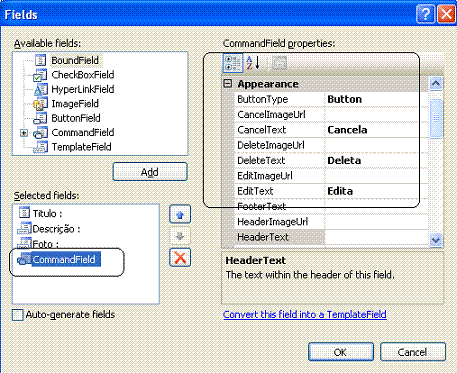Move selected field up with blue arrow
Screen dimensions: 457x373
click(x=180, y=214)
